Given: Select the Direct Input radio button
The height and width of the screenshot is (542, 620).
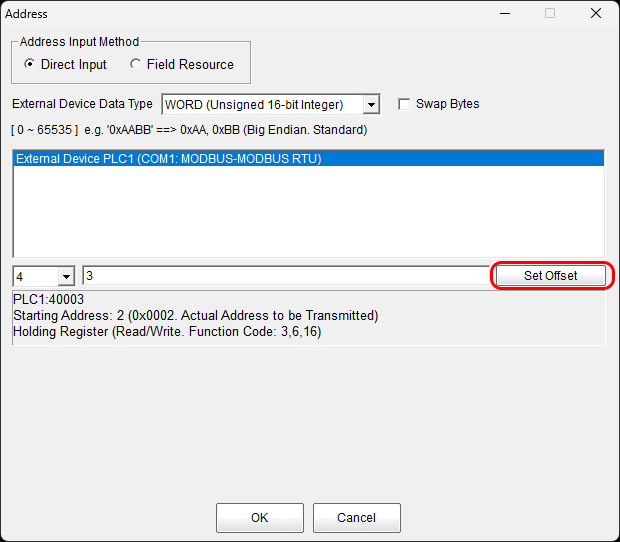Looking at the screenshot, I should [x=29, y=65].
